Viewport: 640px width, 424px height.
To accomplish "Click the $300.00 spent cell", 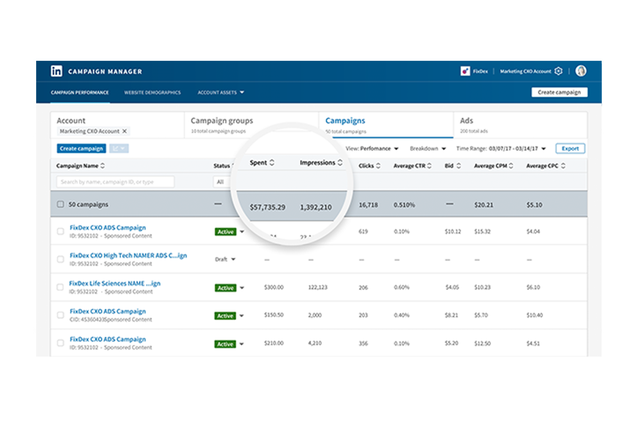I will 273,287.
